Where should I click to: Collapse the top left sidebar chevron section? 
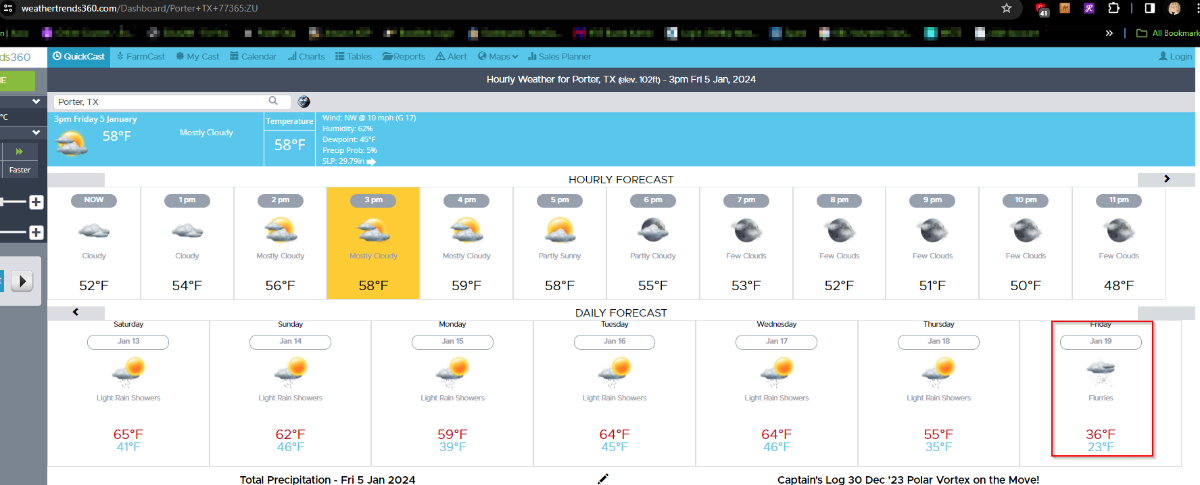pos(36,102)
